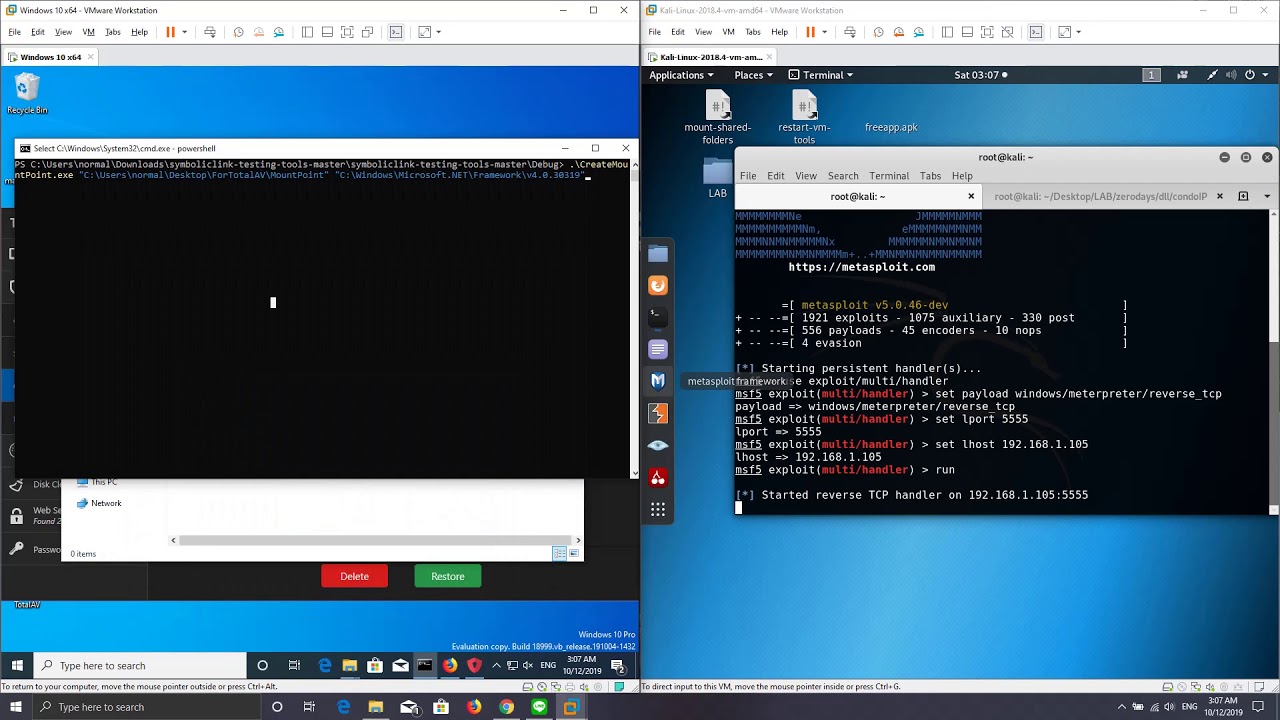The height and width of the screenshot is (720, 1280).
Task: Open Microsoft Store in guest taskbar
Action: pos(375,665)
